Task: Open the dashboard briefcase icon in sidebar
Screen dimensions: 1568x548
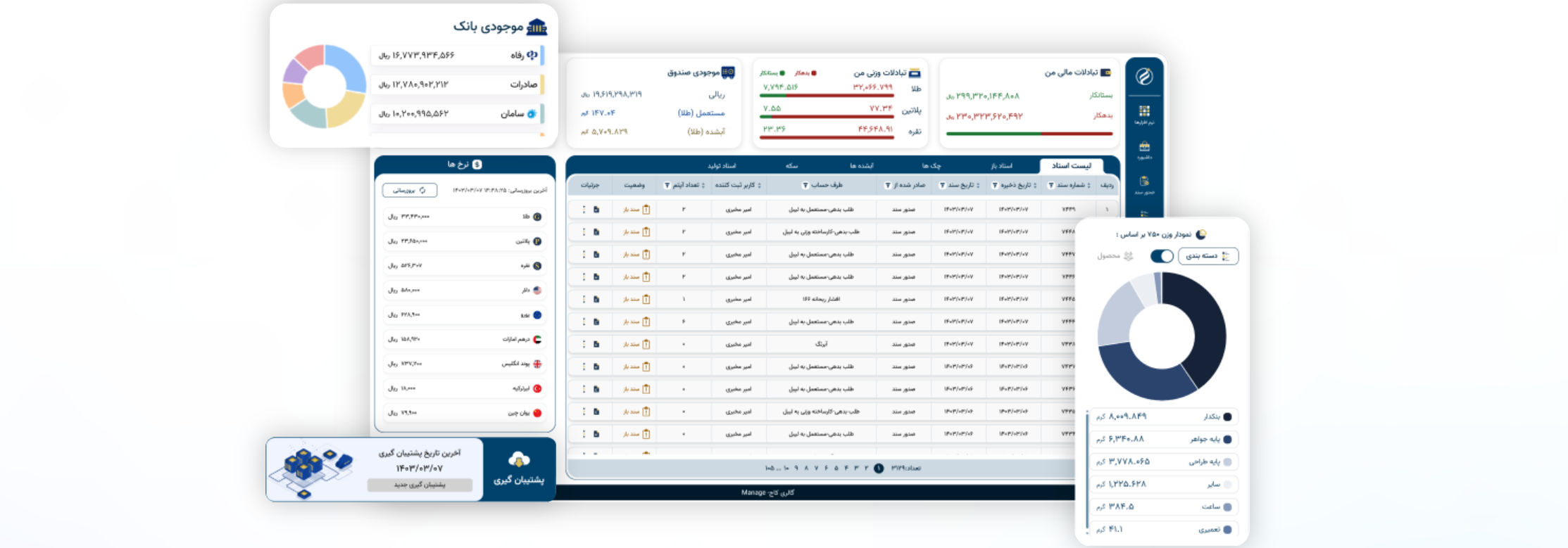Action: [x=1144, y=146]
